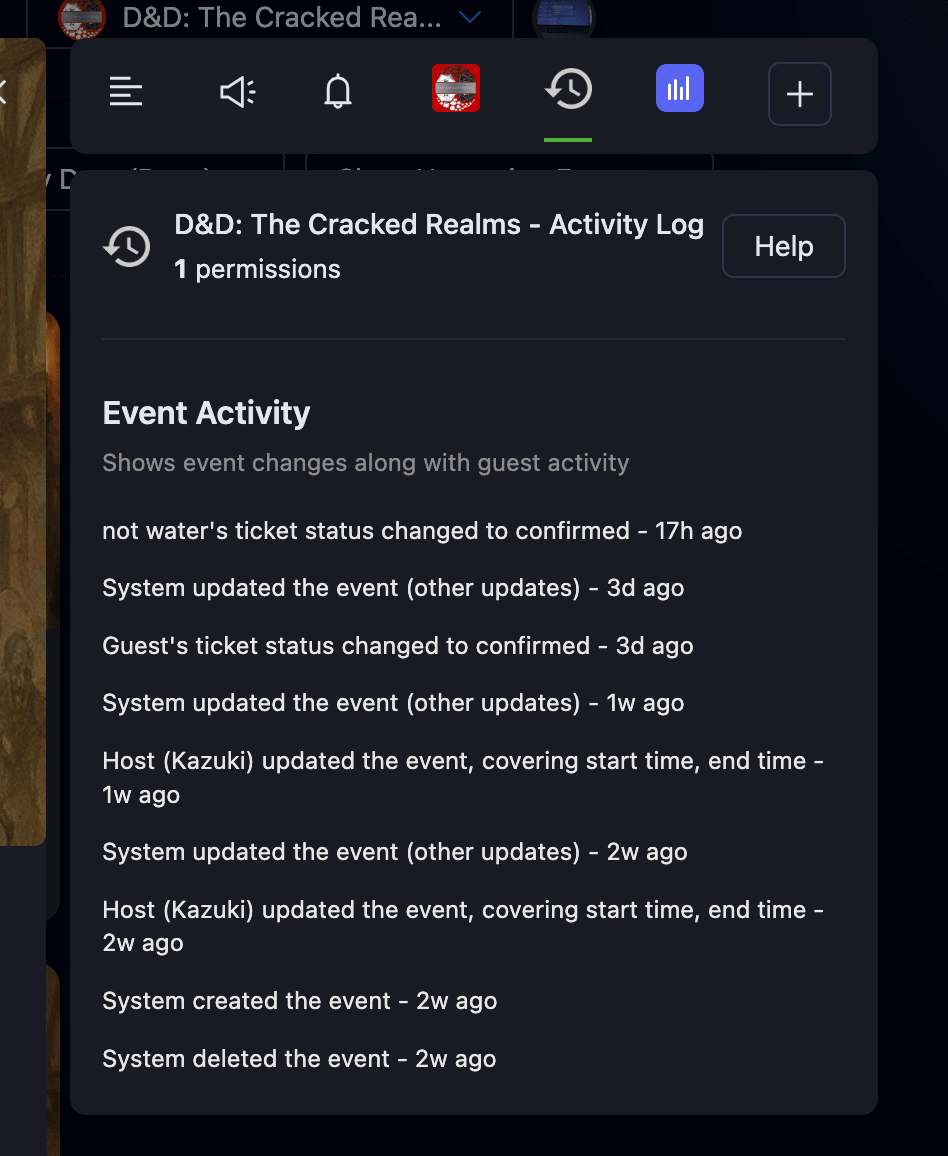Click the Event Activity heading

point(205,412)
